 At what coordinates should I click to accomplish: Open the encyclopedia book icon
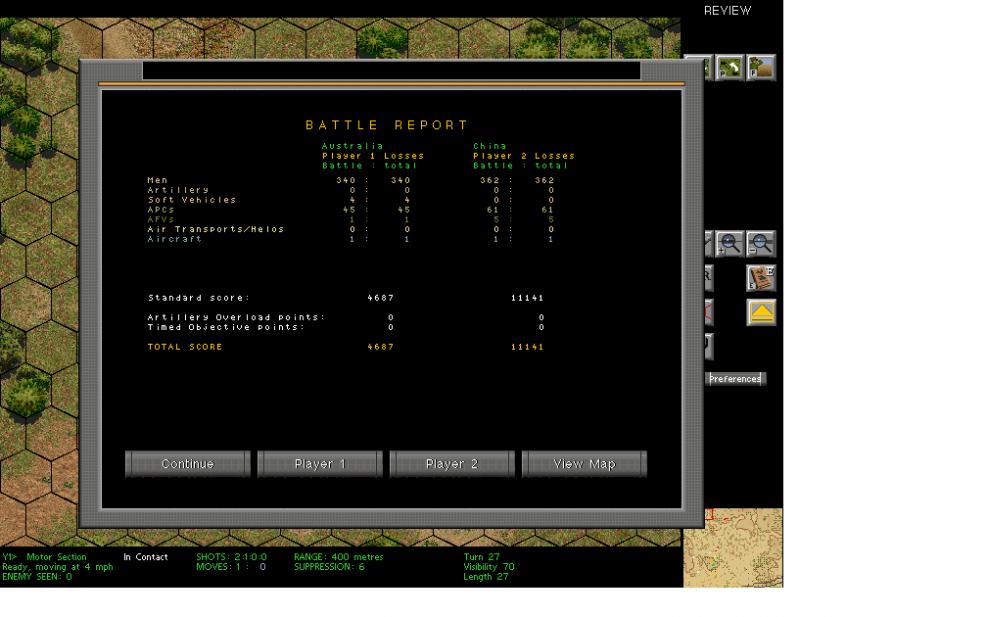coord(761,278)
